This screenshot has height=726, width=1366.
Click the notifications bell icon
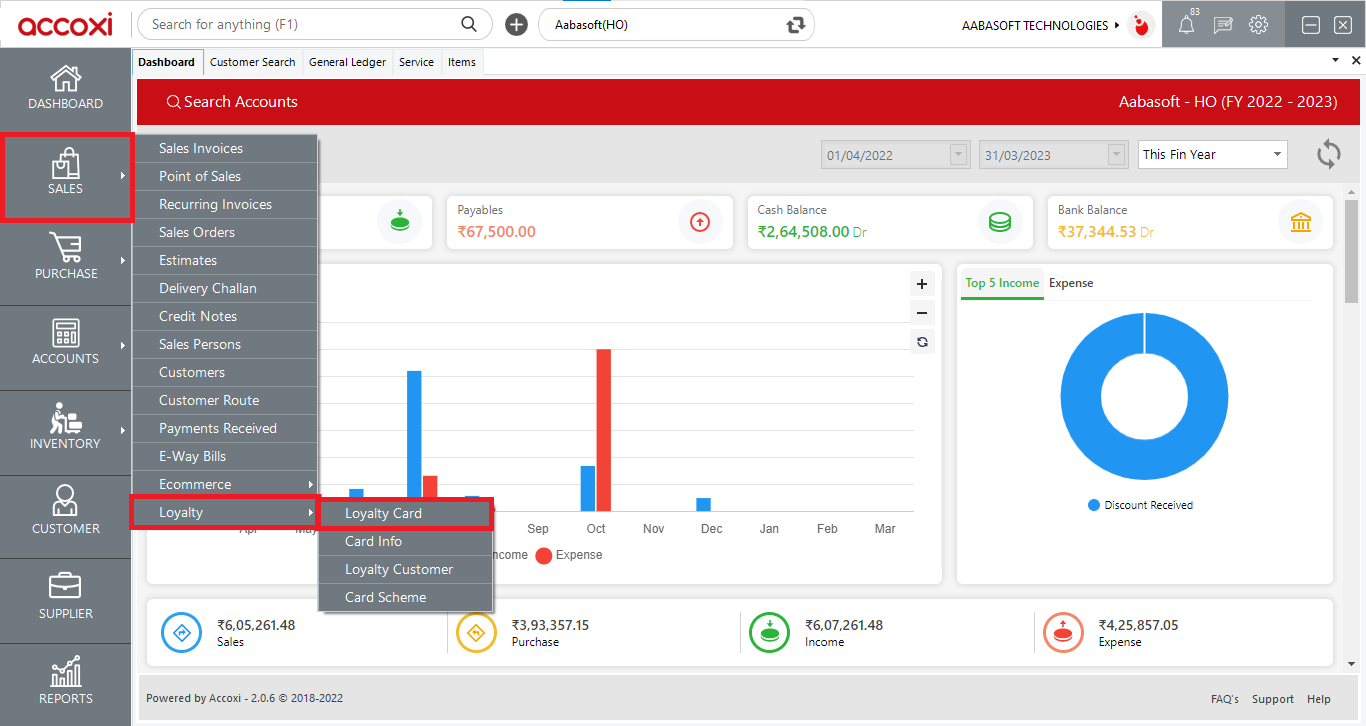1186,25
